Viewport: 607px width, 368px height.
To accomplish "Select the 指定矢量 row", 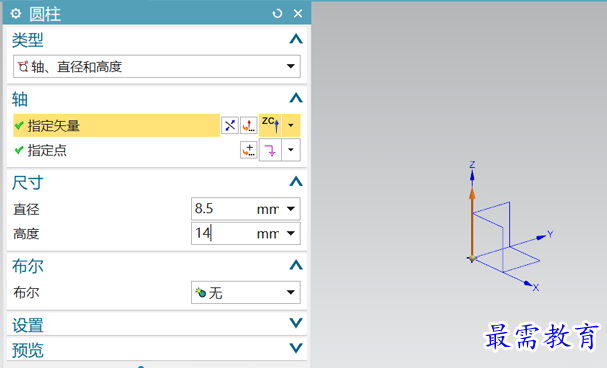I will point(116,125).
